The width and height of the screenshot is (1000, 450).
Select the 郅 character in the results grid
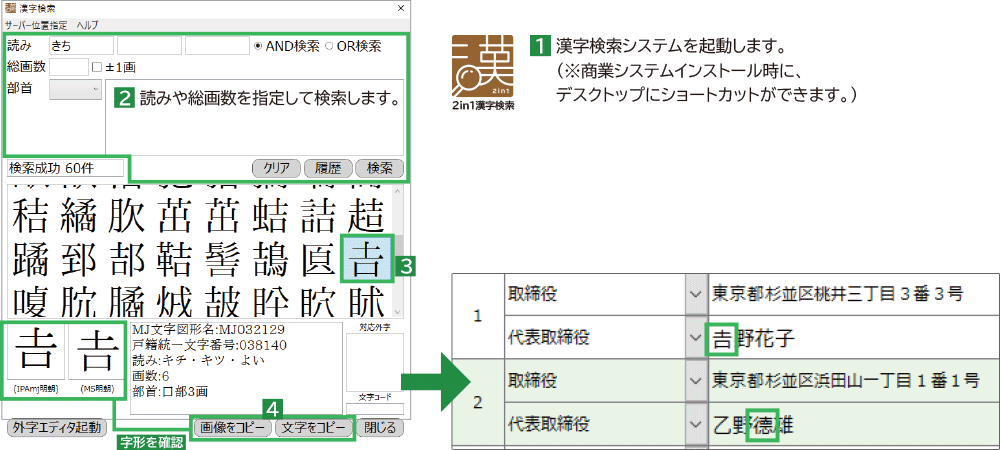click(x=80, y=259)
